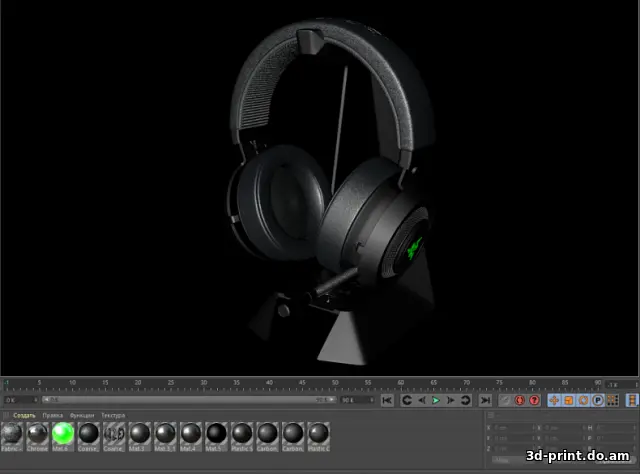The height and width of the screenshot is (474, 640).
Task: Select the green Mat.6 material swatch
Action: tap(63, 433)
